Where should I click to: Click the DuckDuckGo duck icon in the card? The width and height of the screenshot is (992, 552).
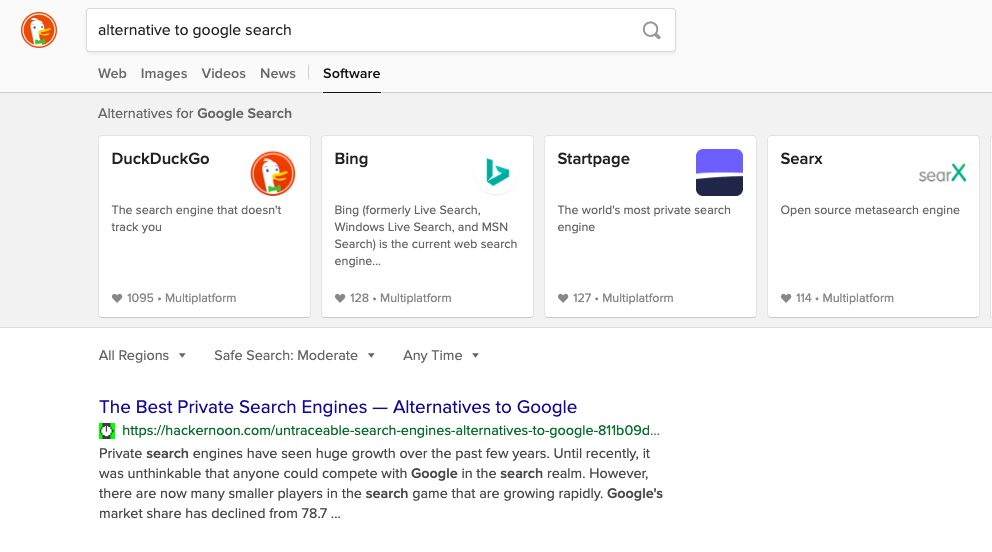point(273,173)
